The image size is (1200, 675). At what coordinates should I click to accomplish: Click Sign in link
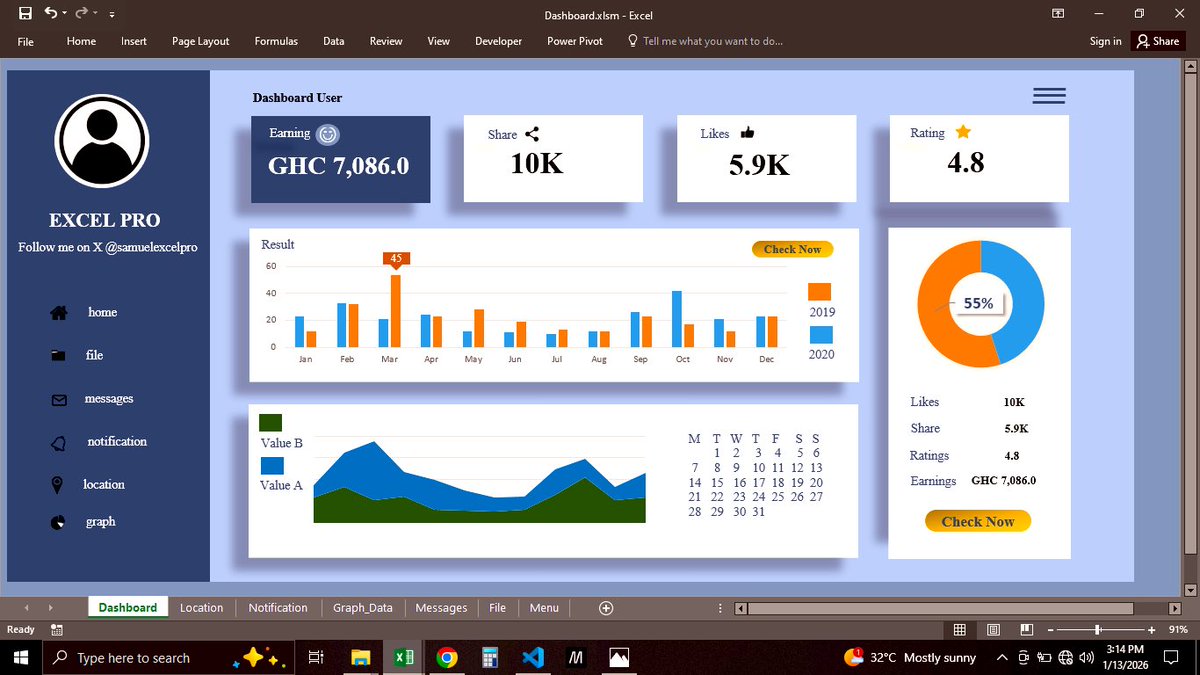click(1105, 41)
